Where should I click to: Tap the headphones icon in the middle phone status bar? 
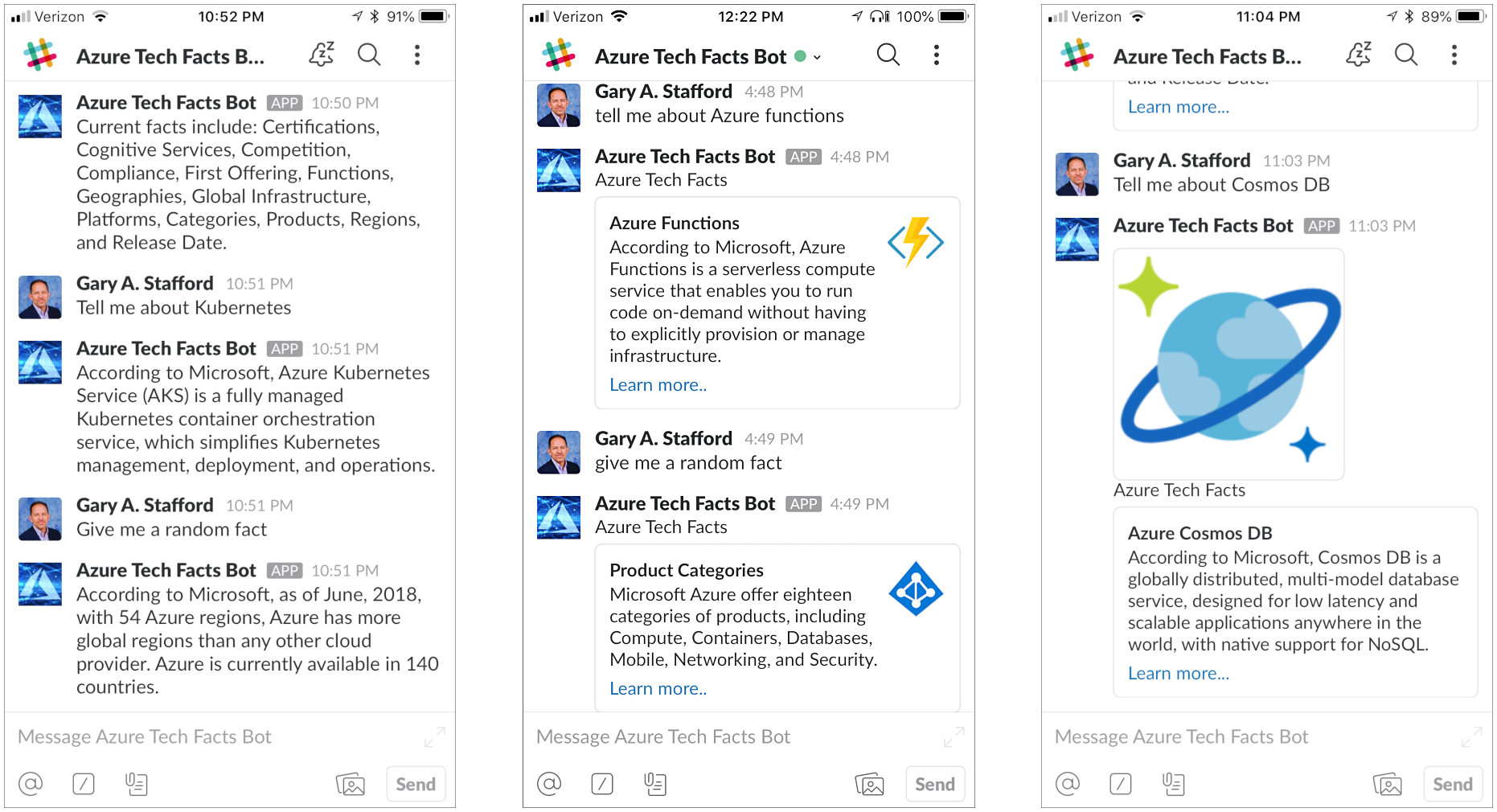tap(880, 16)
